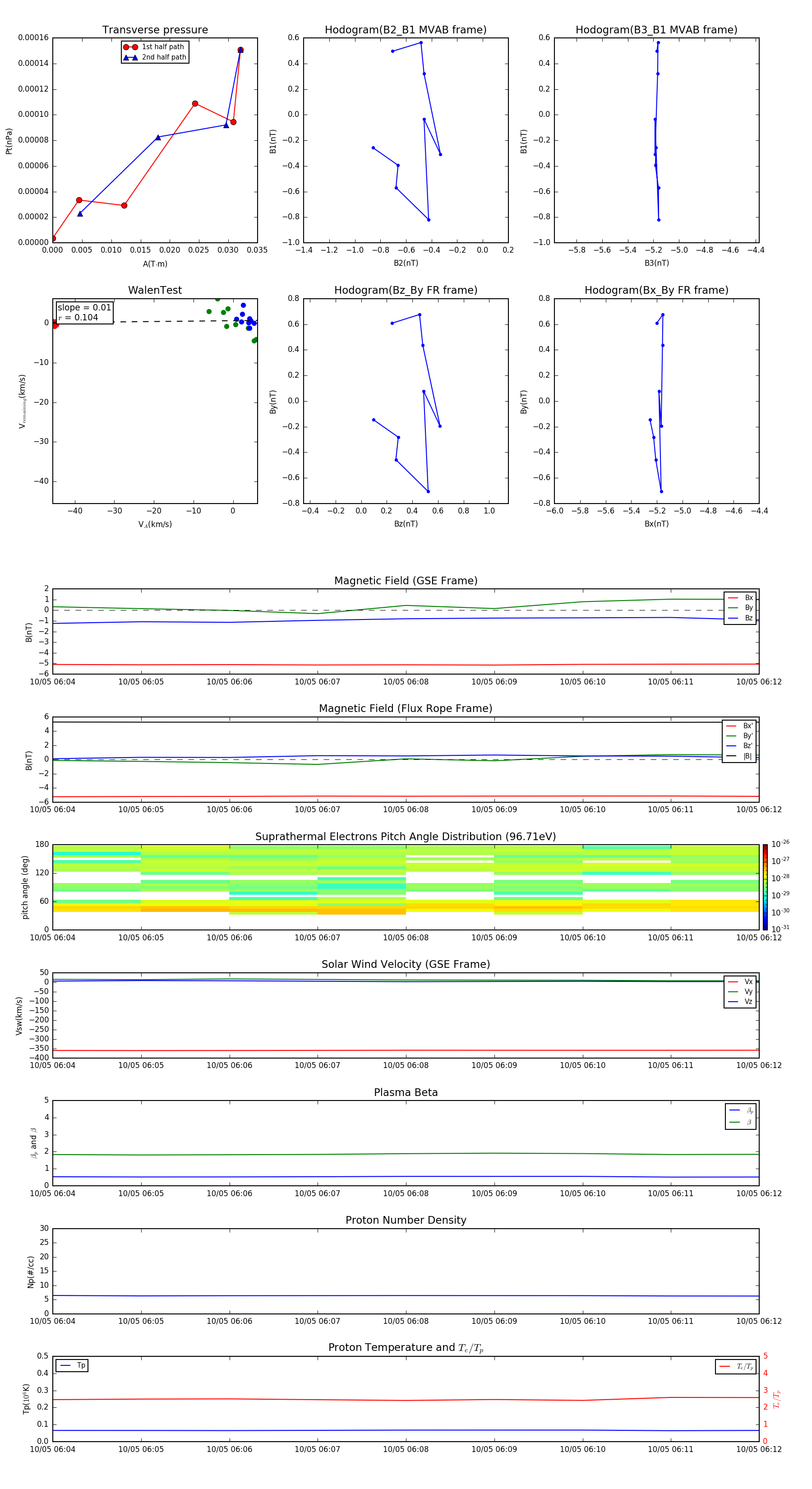Select the "Bx'" legend entry
This screenshot has height=1489, width=812.
[x=739, y=726]
